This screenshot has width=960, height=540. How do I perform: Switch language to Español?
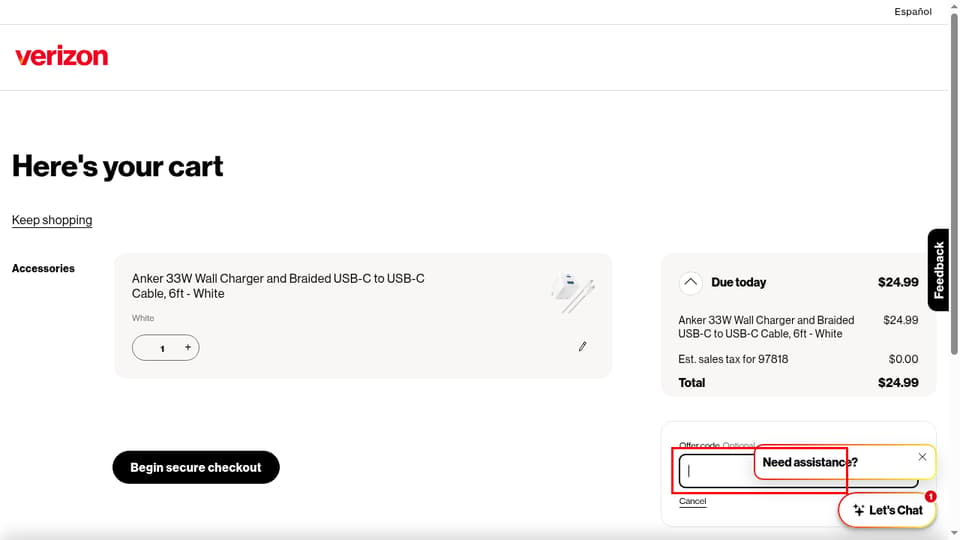pyautogui.click(x=912, y=12)
